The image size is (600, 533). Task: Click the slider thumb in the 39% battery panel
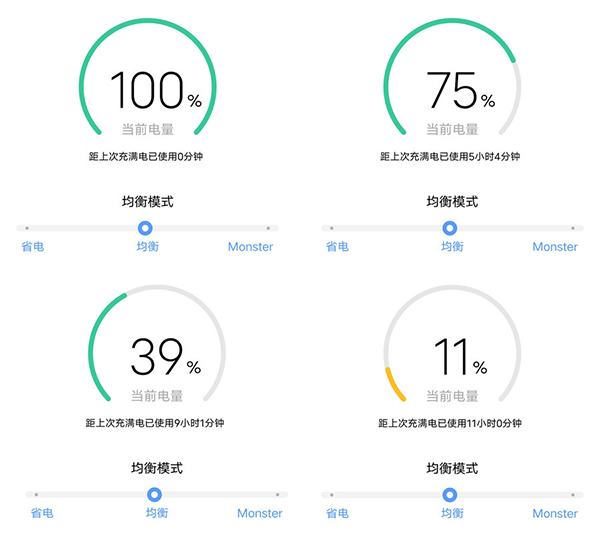pos(154,494)
